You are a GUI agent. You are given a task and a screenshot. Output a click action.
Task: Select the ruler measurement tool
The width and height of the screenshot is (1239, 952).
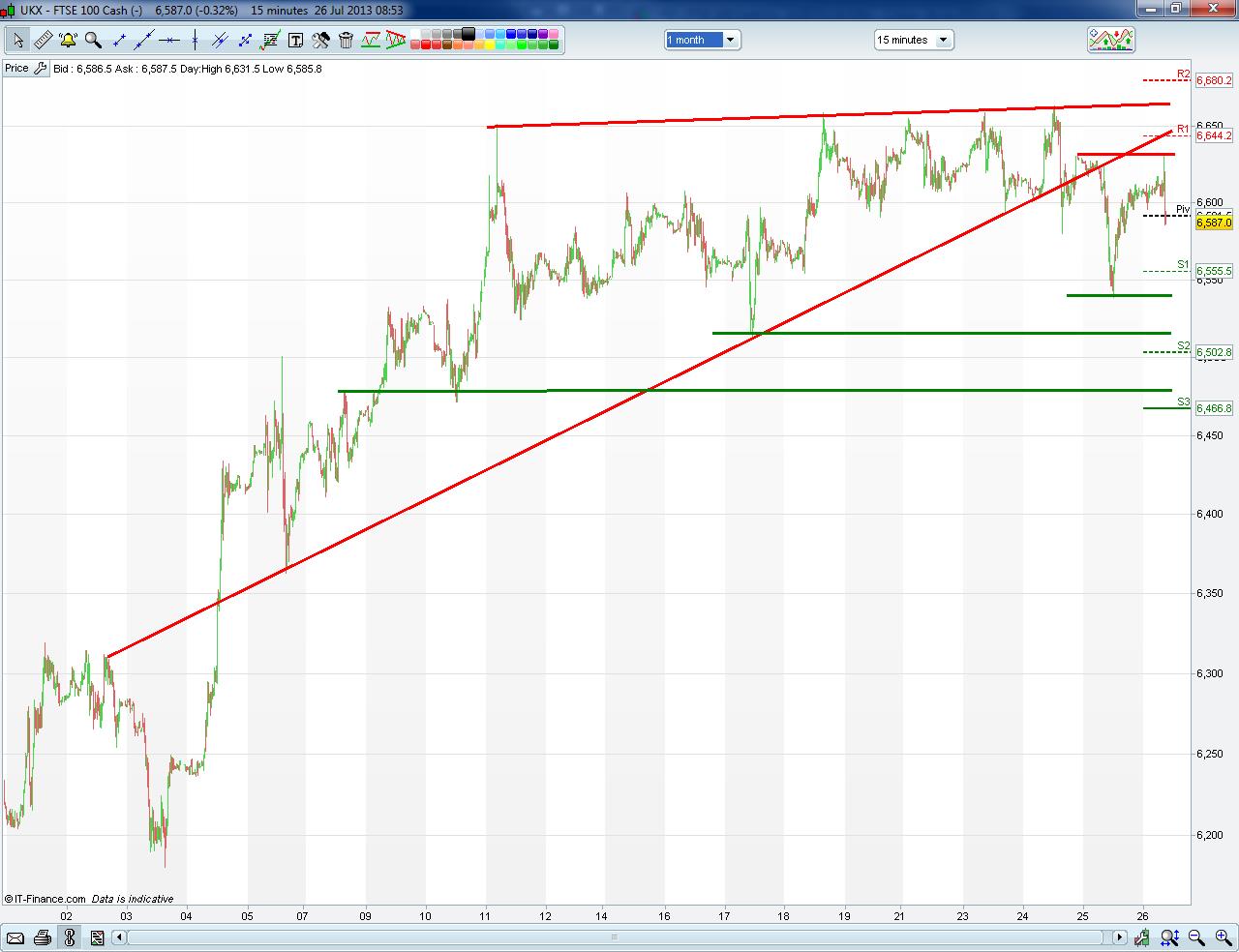[x=43, y=40]
